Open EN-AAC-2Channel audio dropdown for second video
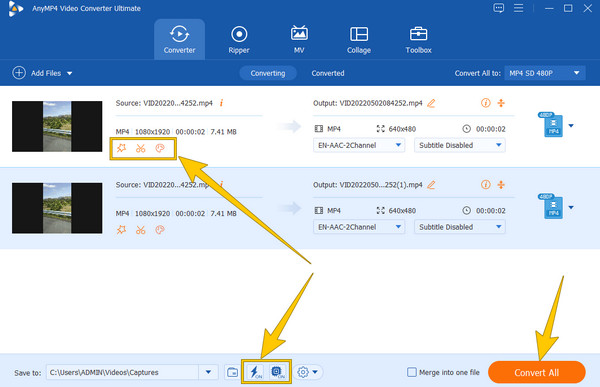Screen dimensions: 600x387 (x=359, y=227)
